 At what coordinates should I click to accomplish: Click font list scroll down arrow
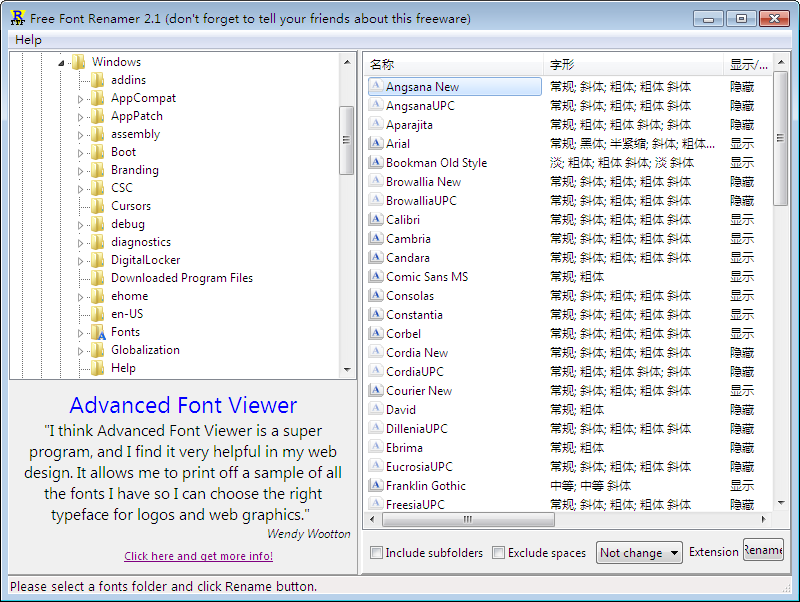(781, 503)
